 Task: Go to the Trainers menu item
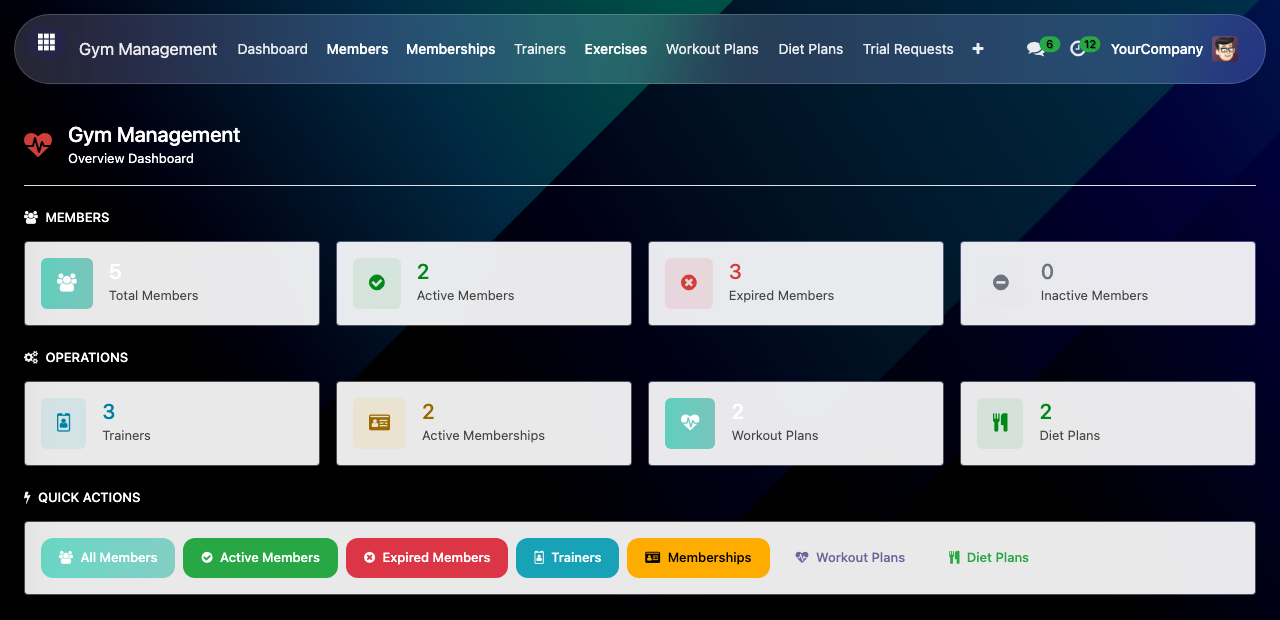(540, 49)
